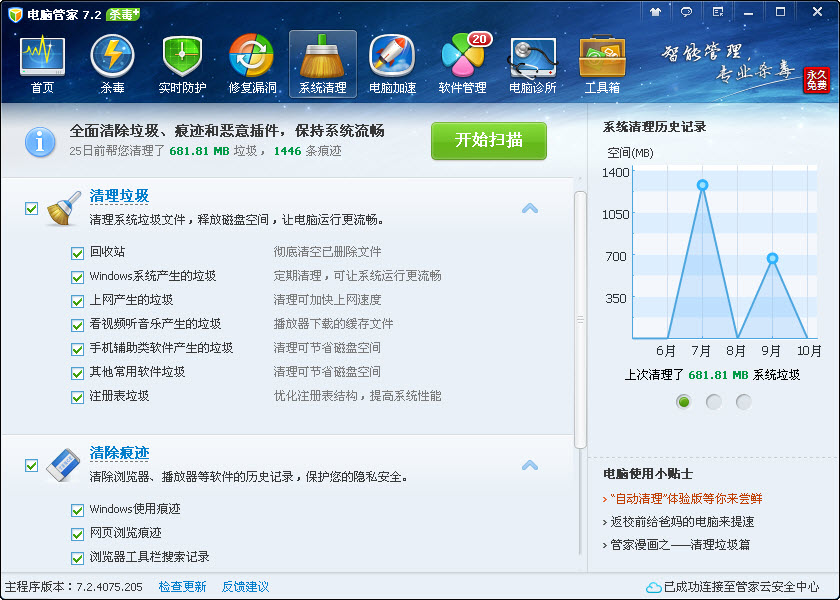Toggle the 注册表垃圾 checkbox
This screenshot has height=600, width=840.
pos(78,398)
